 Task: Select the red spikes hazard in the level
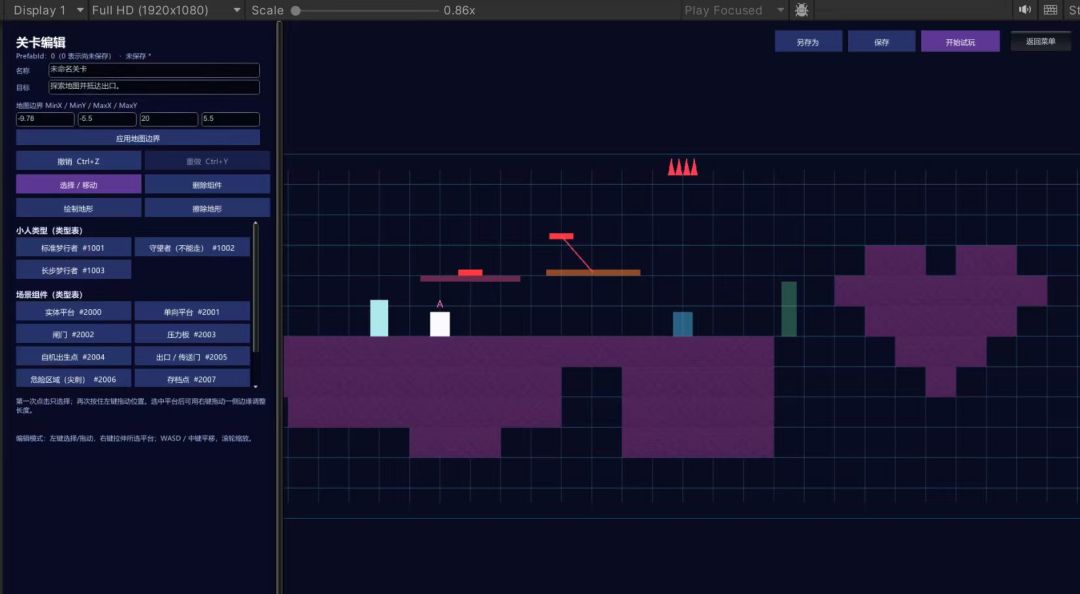coord(683,167)
